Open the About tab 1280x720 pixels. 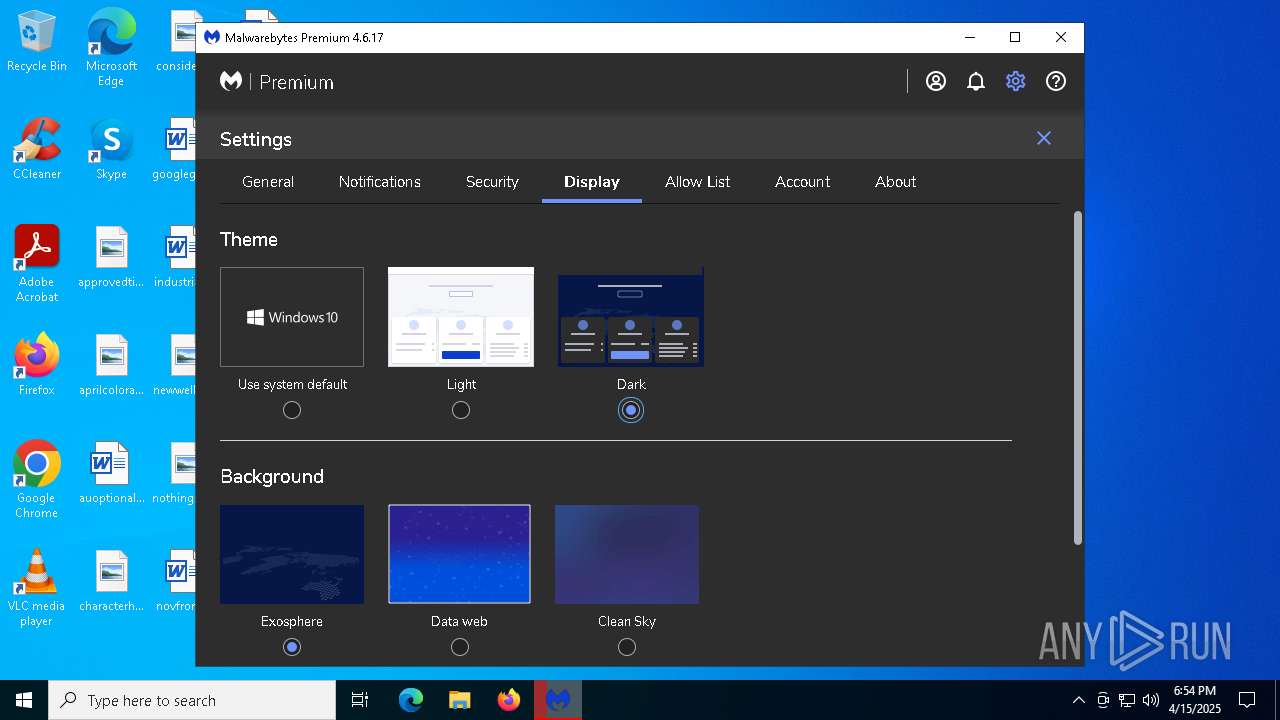(895, 182)
